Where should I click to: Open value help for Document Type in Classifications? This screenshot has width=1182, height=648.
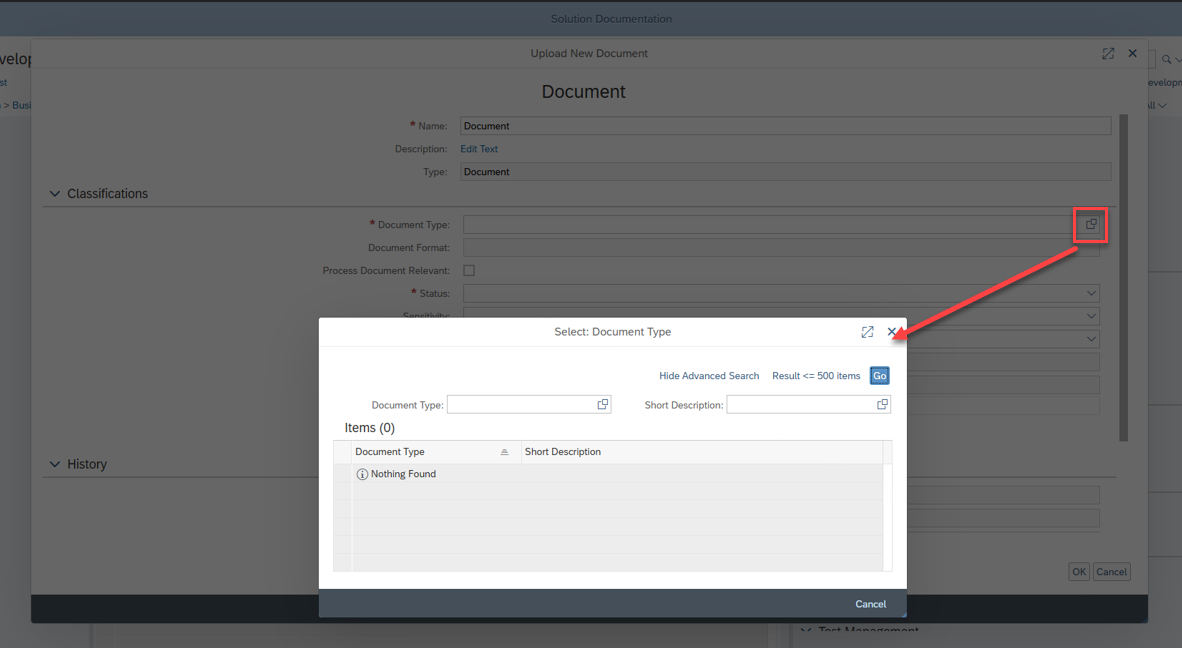click(x=1091, y=225)
